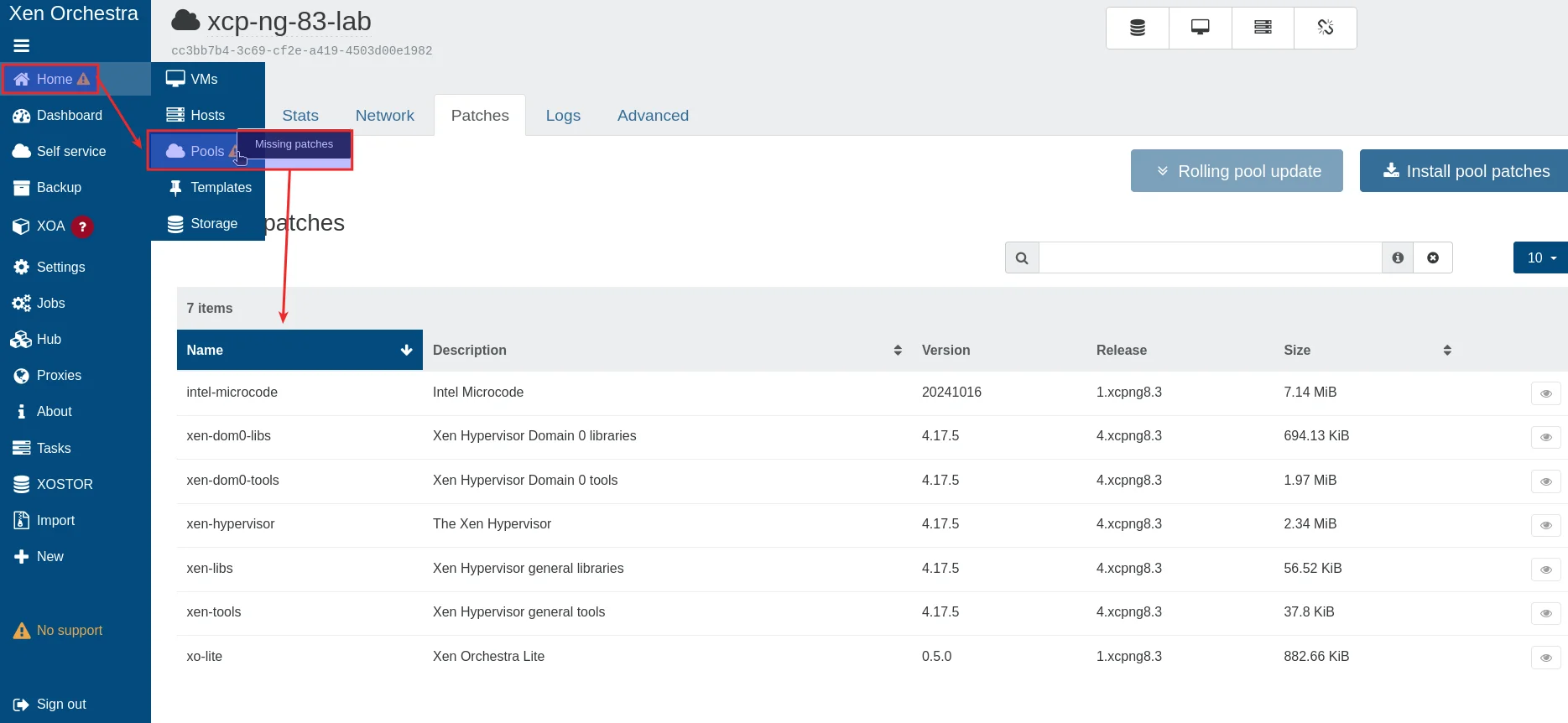The width and height of the screenshot is (1568, 723).
Task: Click Install pool patches button
Action: (1464, 171)
